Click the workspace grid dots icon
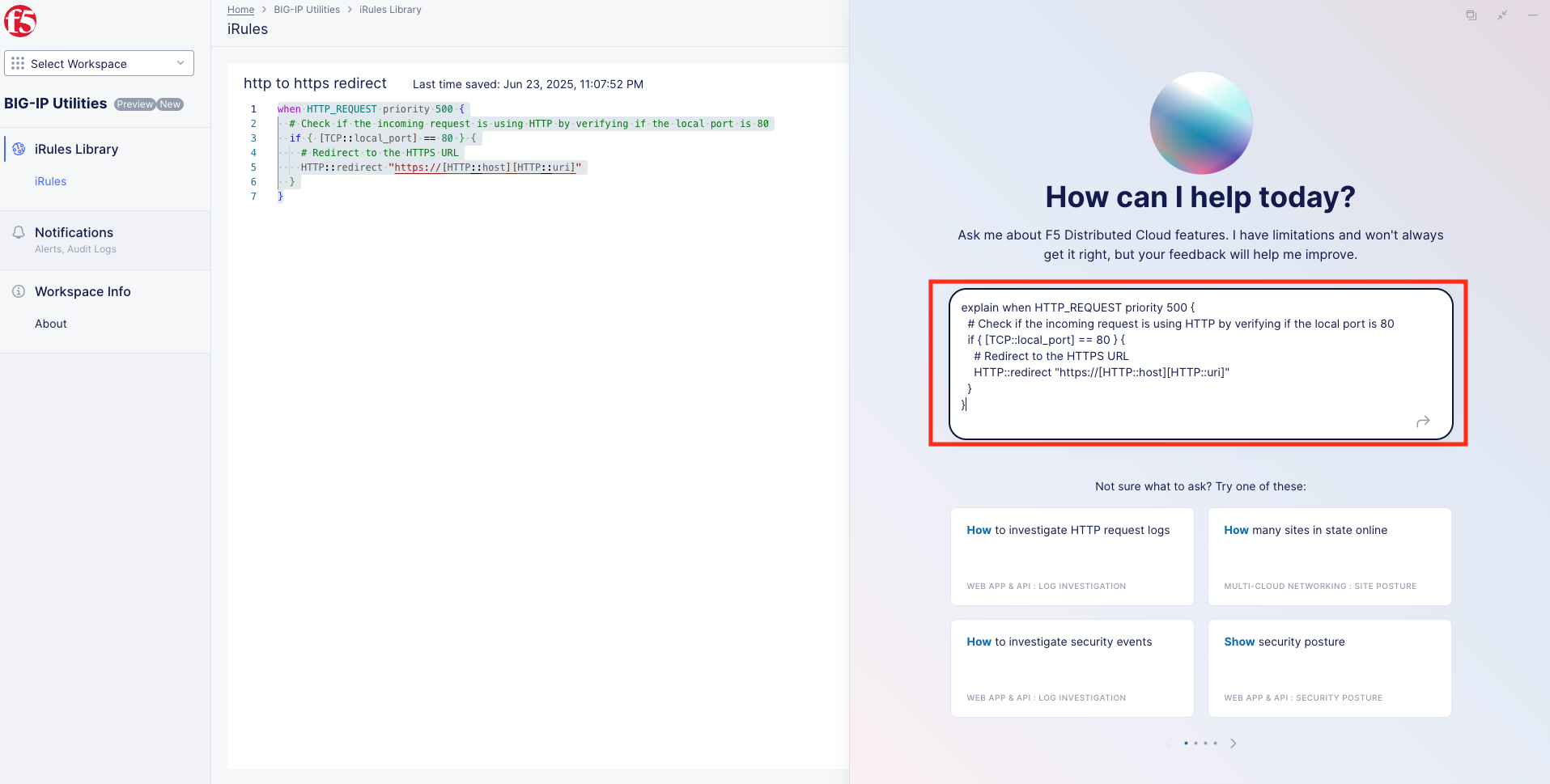The height and width of the screenshot is (784, 1550). [18, 63]
